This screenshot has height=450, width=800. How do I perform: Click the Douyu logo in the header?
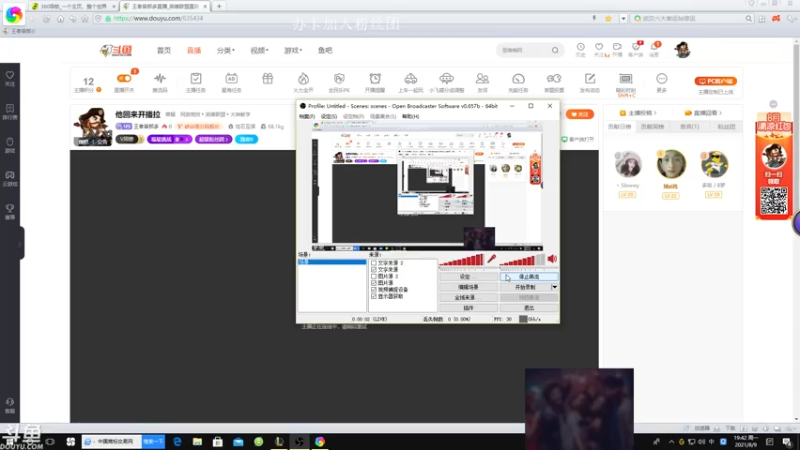(116, 51)
